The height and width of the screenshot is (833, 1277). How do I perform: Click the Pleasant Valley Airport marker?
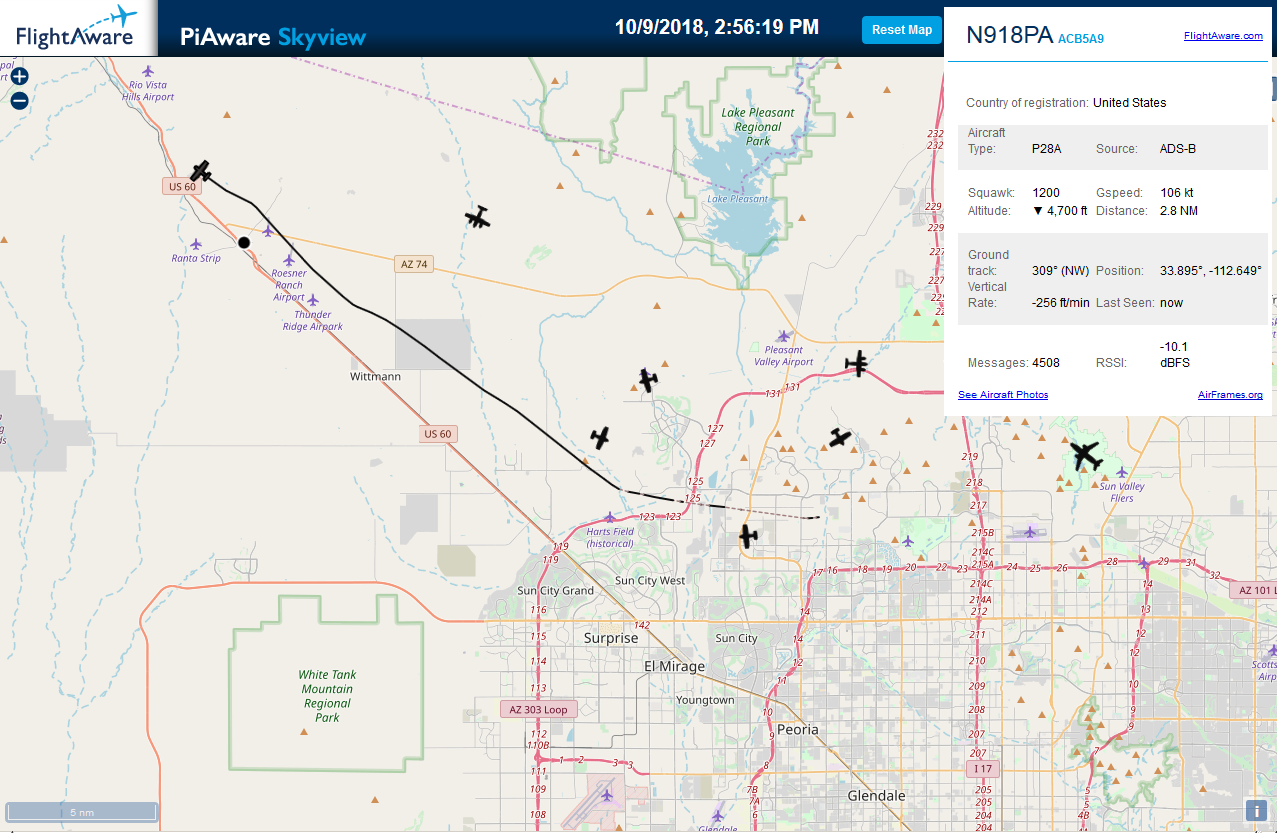tap(783, 336)
